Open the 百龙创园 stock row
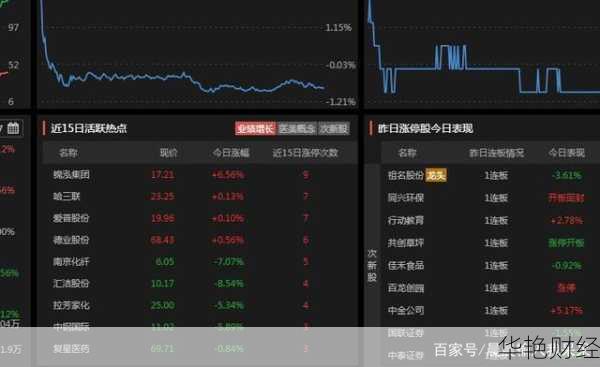 point(491,288)
